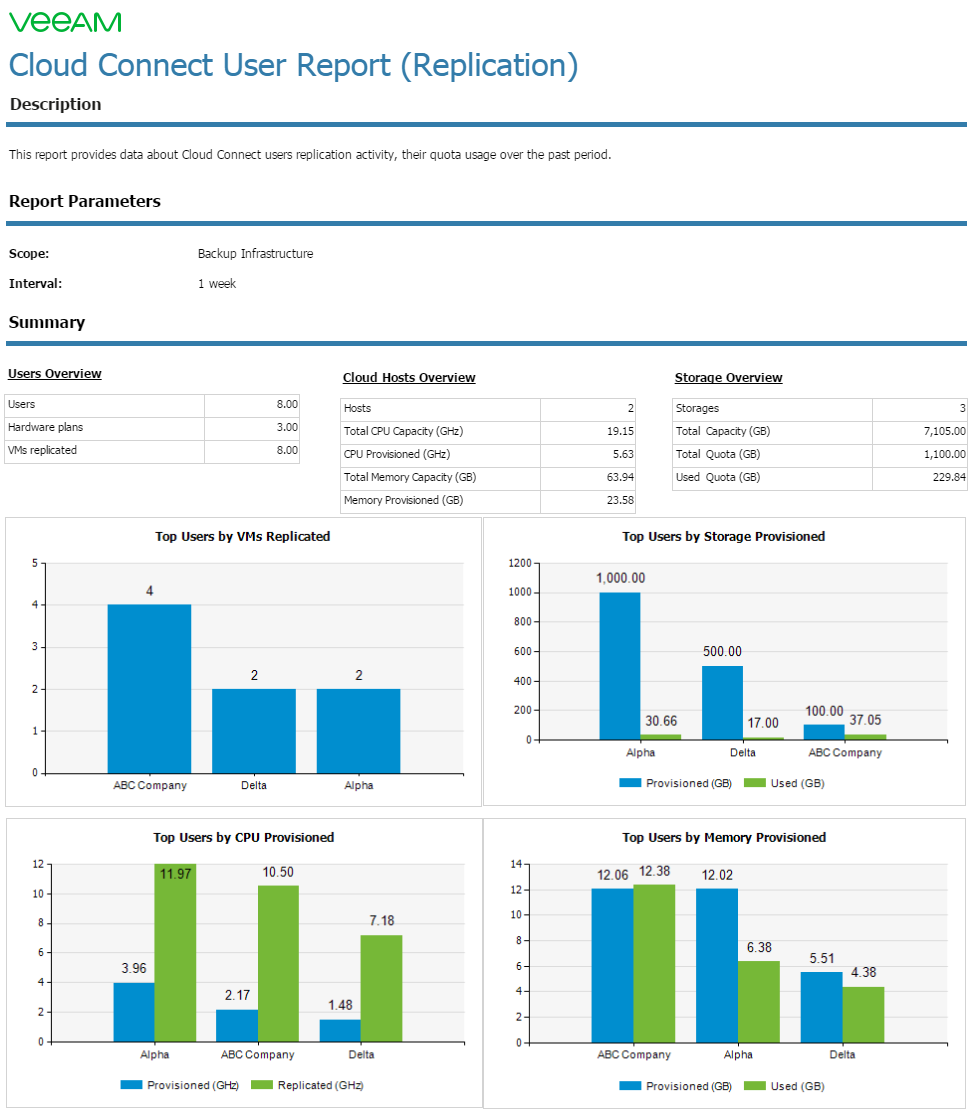Select the Alpha bar in VMs Replicated chart
Image resolution: width=973 pixels, height=1113 pixels.
358,730
